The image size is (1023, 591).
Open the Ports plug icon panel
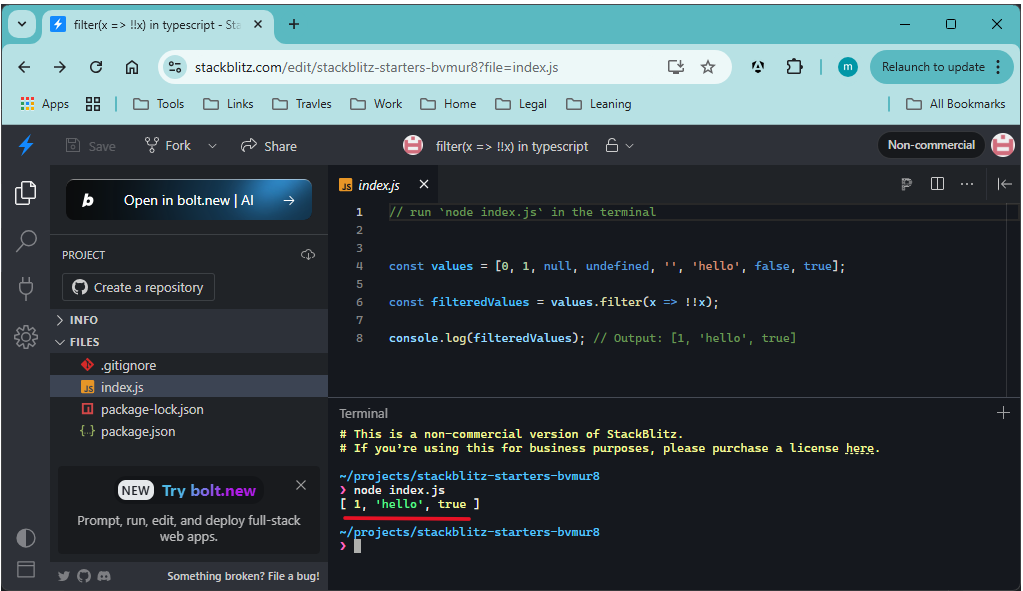click(x=26, y=289)
